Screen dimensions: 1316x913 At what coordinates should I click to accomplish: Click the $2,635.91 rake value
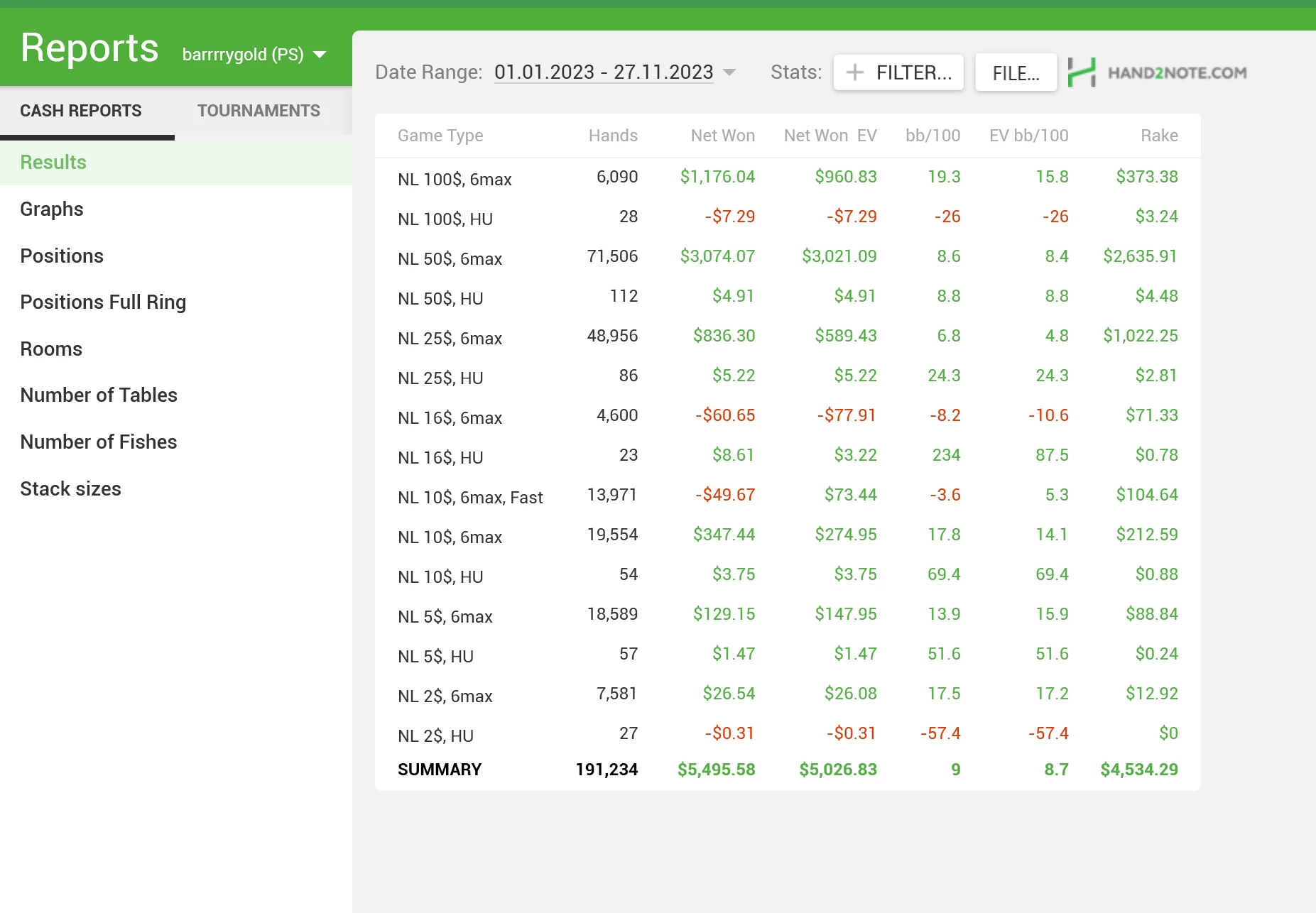pyautogui.click(x=1140, y=256)
